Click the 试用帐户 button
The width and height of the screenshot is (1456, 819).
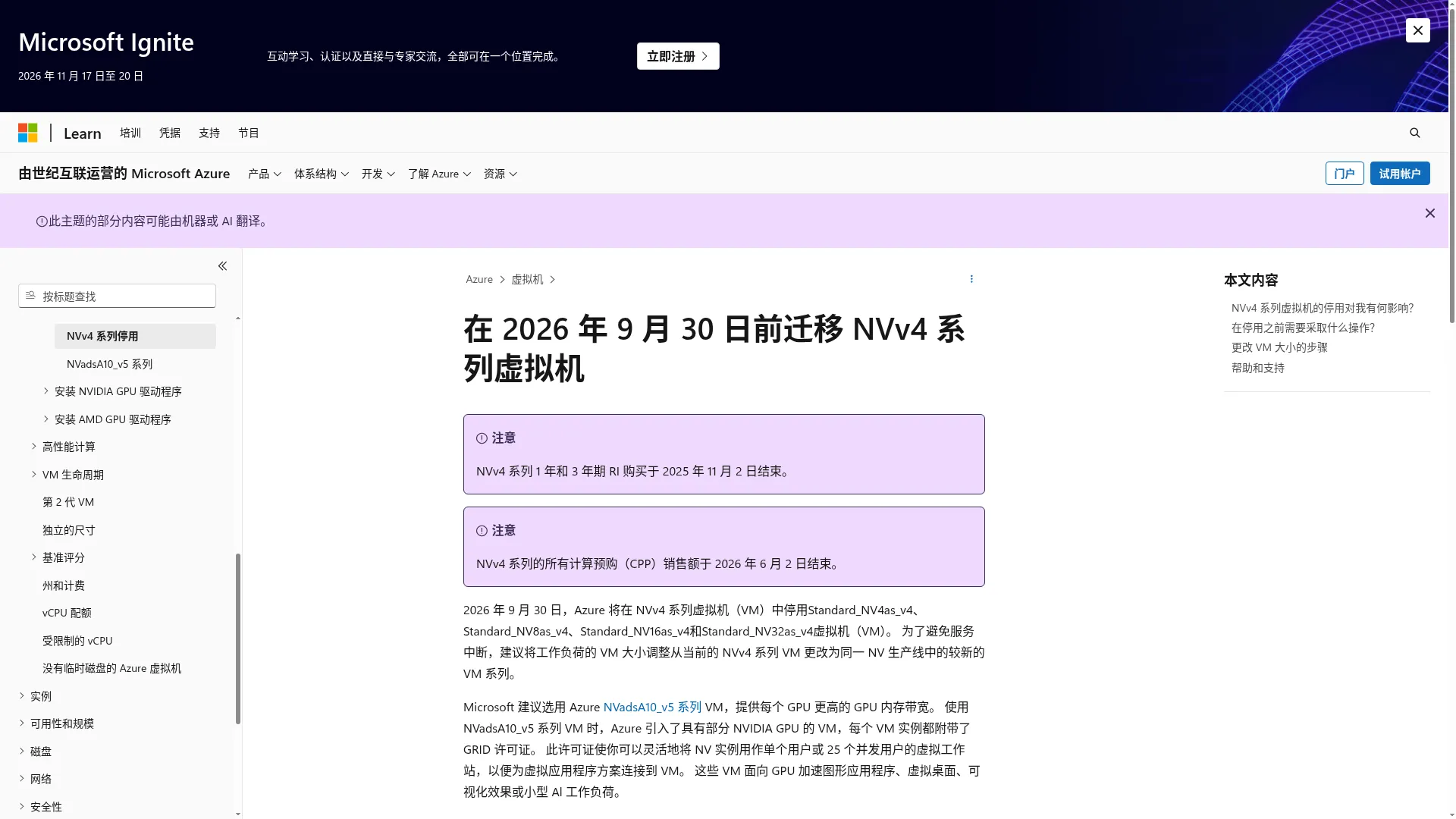[1400, 174]
